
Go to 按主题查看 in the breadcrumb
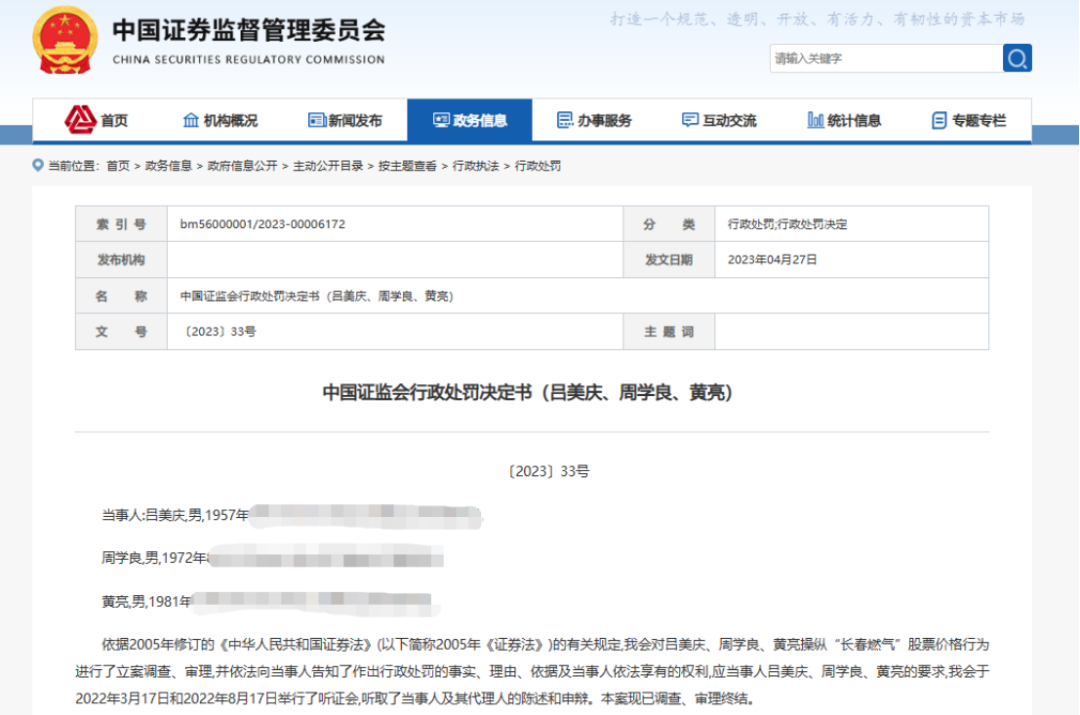(407, 166)
